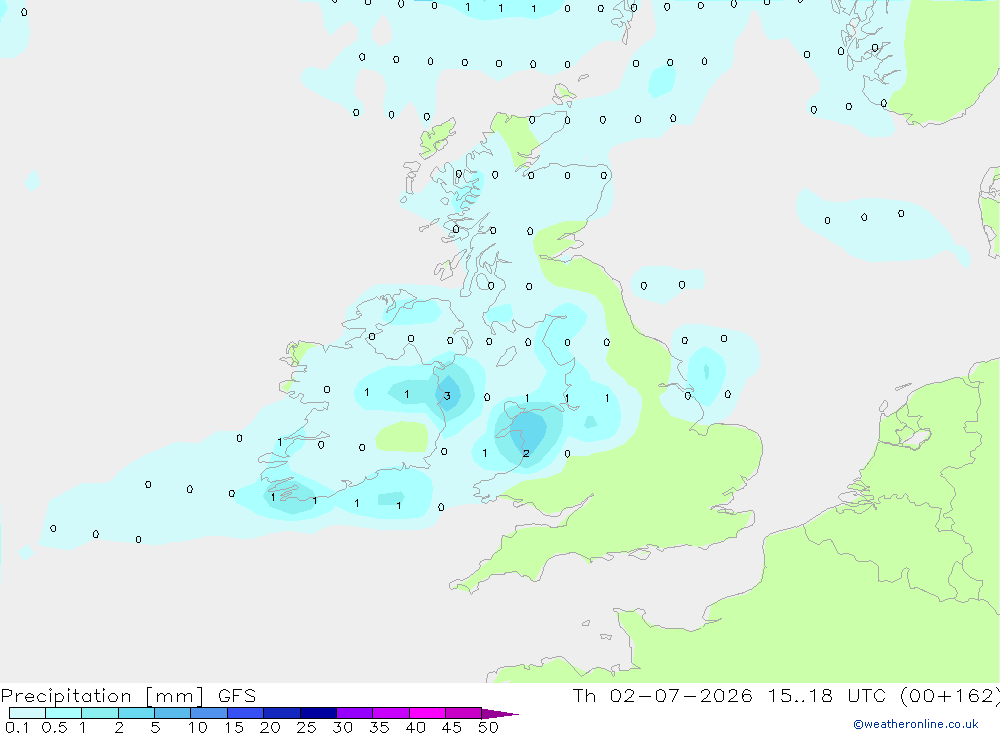1000x733 pixels.
Task: Click the '30' legend scale label
Action: tap(342, 727)
